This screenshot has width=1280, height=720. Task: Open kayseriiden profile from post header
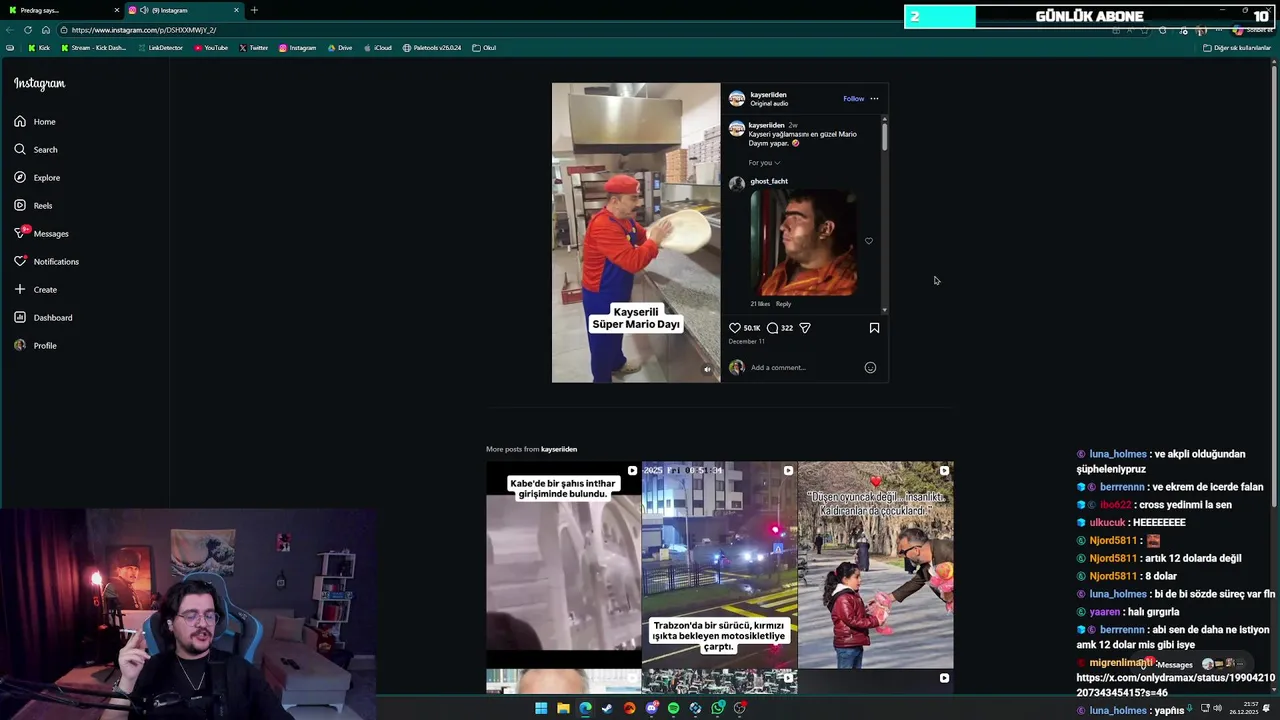click(x=768, y=95)
